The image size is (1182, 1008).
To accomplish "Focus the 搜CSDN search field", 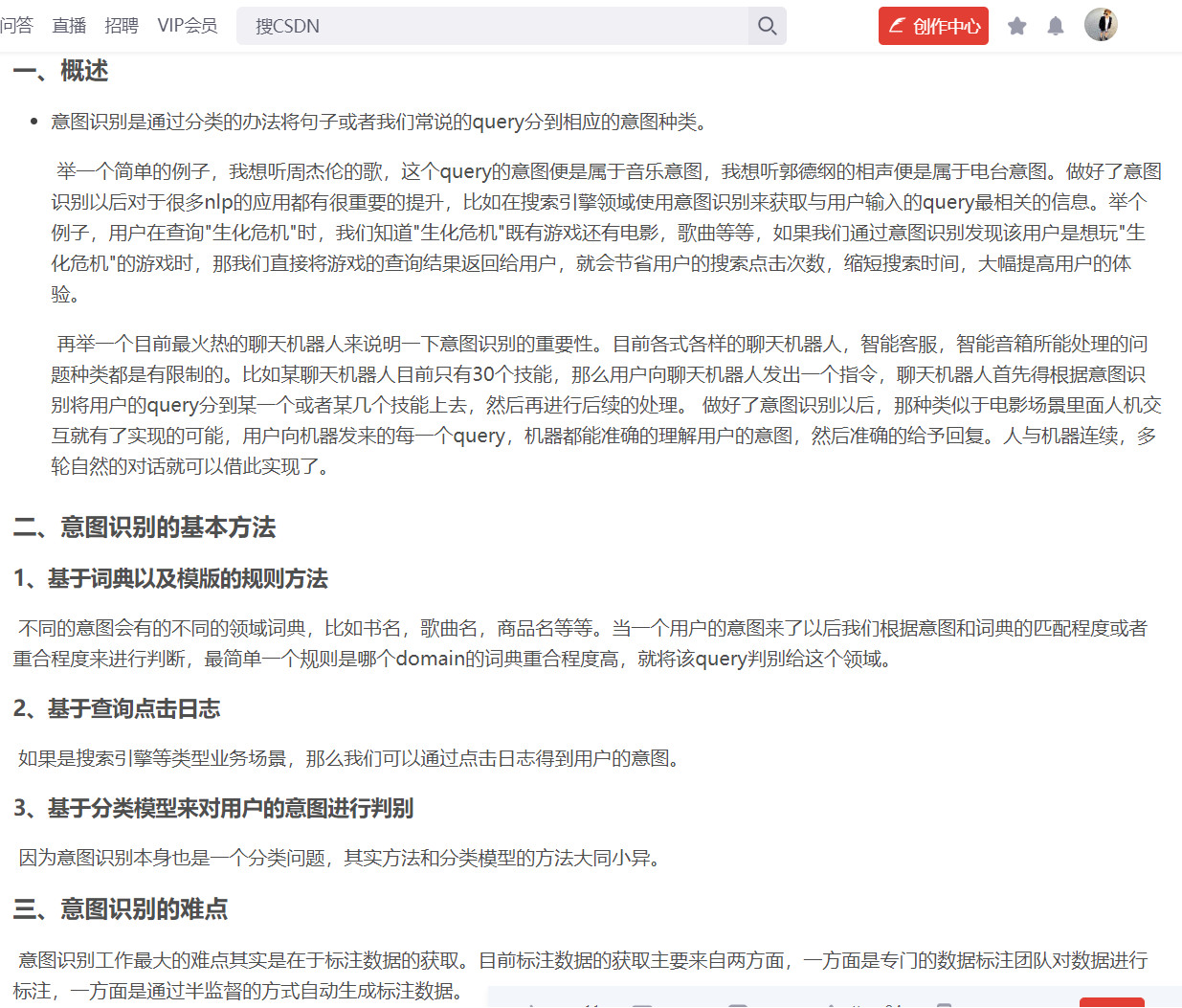I will 492,26.
